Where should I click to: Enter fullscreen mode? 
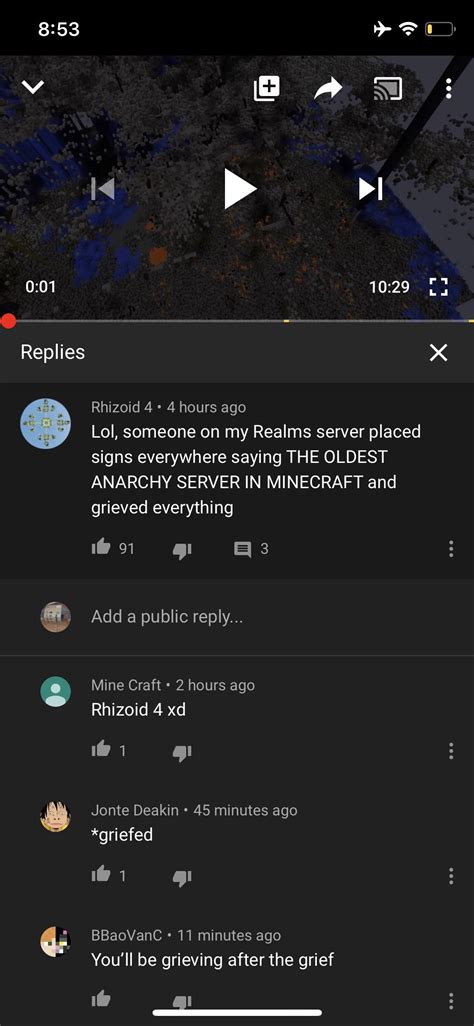click(x=438, y=287)
